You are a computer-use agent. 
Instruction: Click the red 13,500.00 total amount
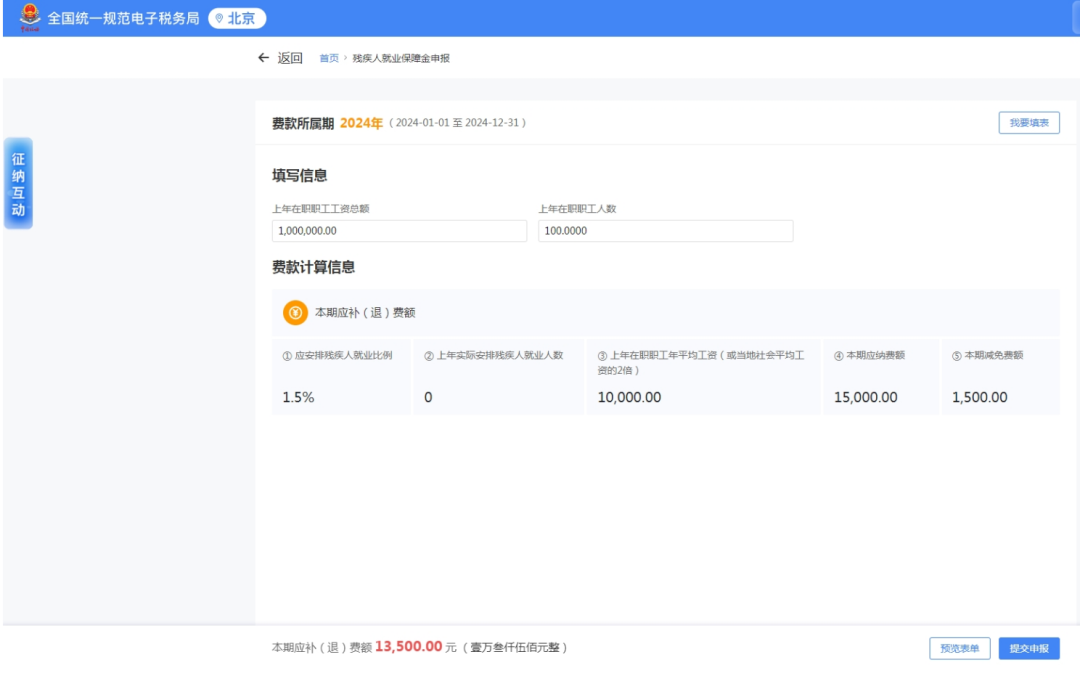click(x=408, y=647)
